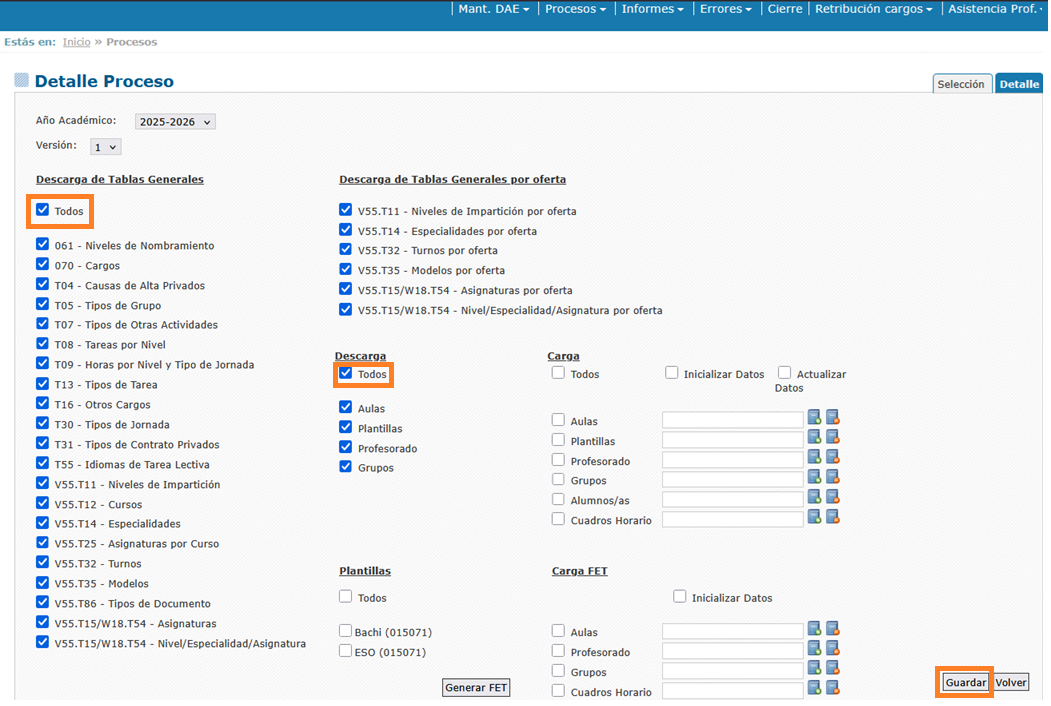Click the add-file icon in Carga FET Aulas row
The image size is (1051, 706).
click(x=814, y=628)
